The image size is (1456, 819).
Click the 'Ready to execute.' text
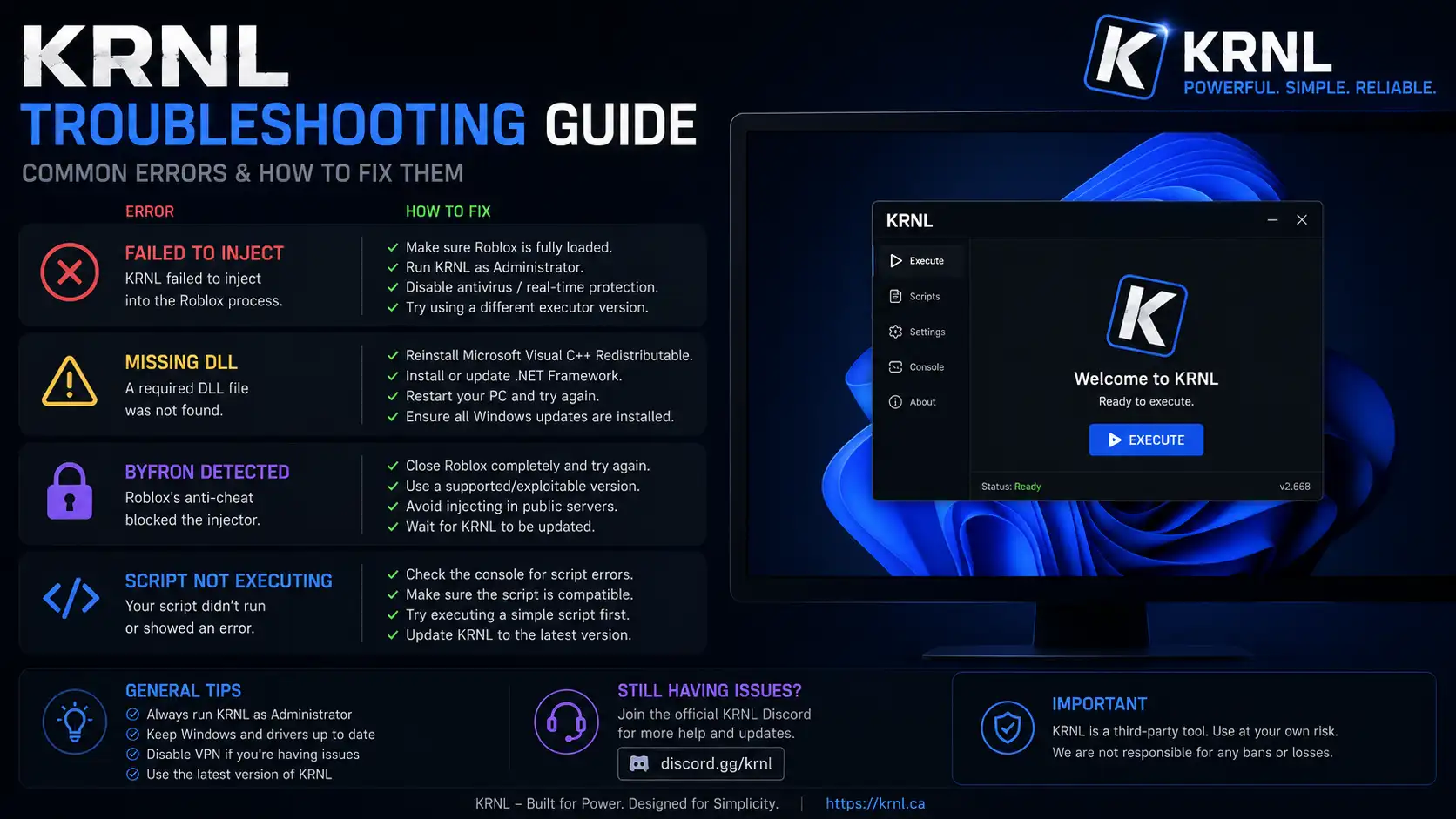(x=1146, y=402)
